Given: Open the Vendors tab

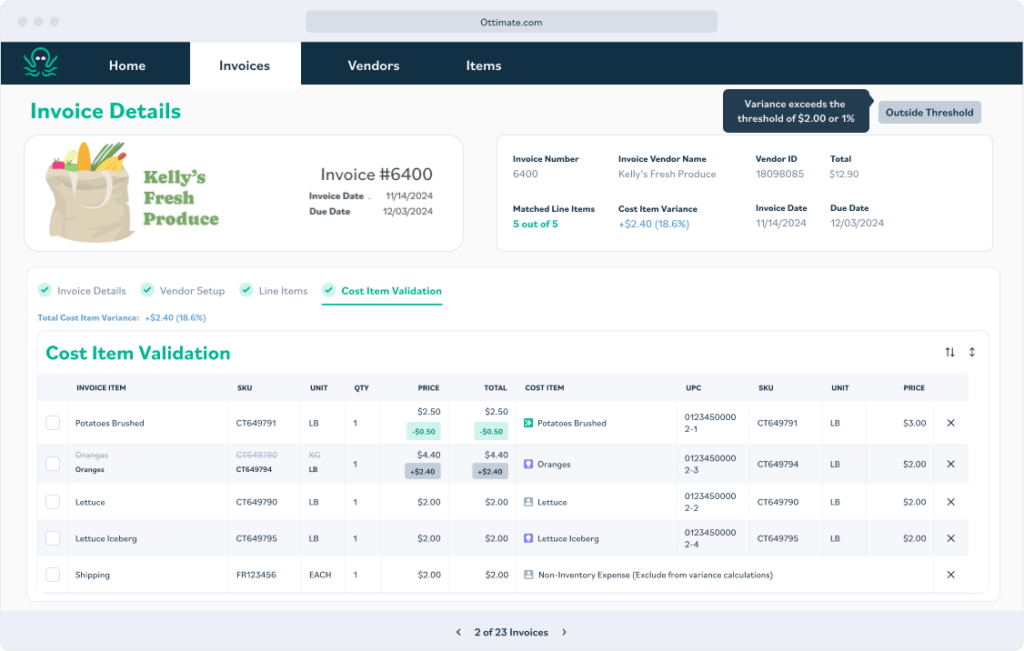Looking at the screenshot, I should (373, 65).
